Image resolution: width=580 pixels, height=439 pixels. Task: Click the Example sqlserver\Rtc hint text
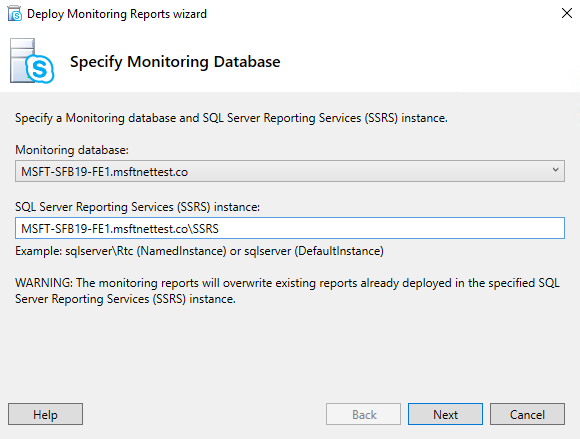click(x=199, y=251)
